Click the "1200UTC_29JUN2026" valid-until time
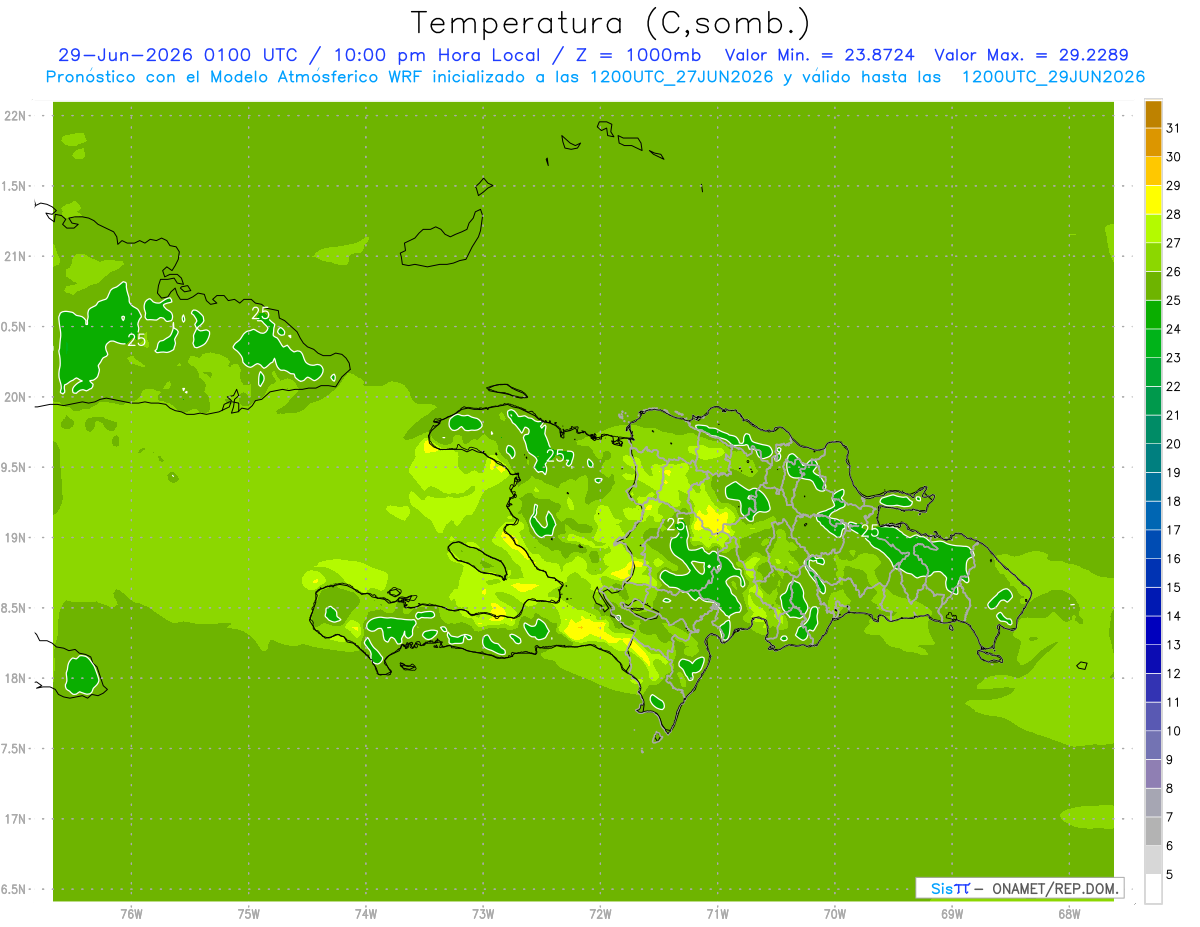 point(1053,77)
